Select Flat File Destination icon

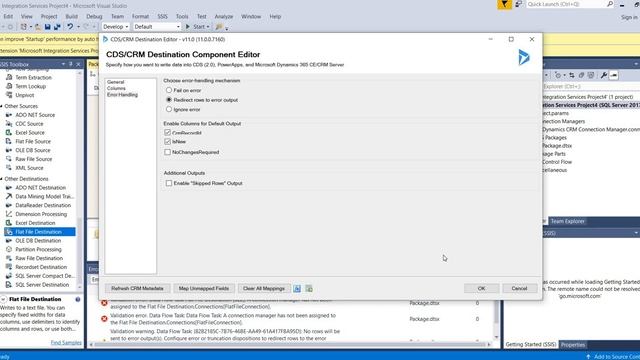(x=9, y=232)
